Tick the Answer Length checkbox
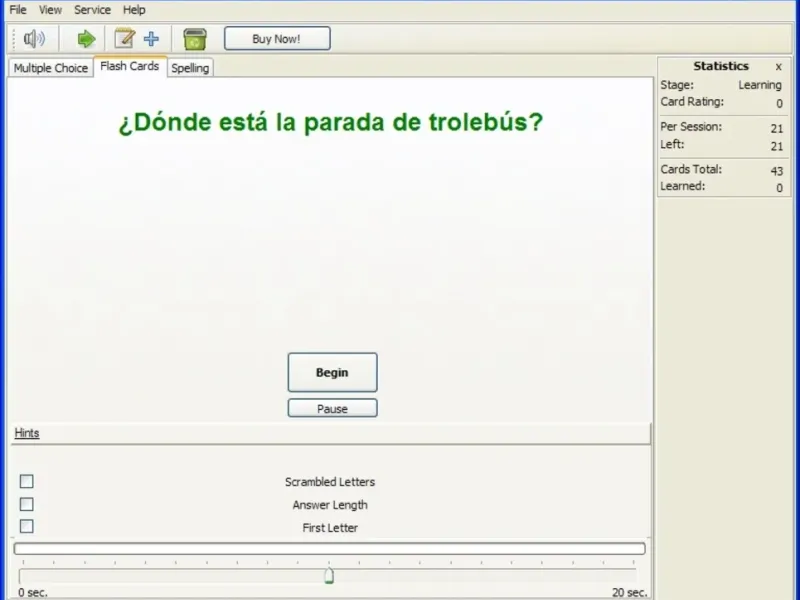 pos(27,504)
